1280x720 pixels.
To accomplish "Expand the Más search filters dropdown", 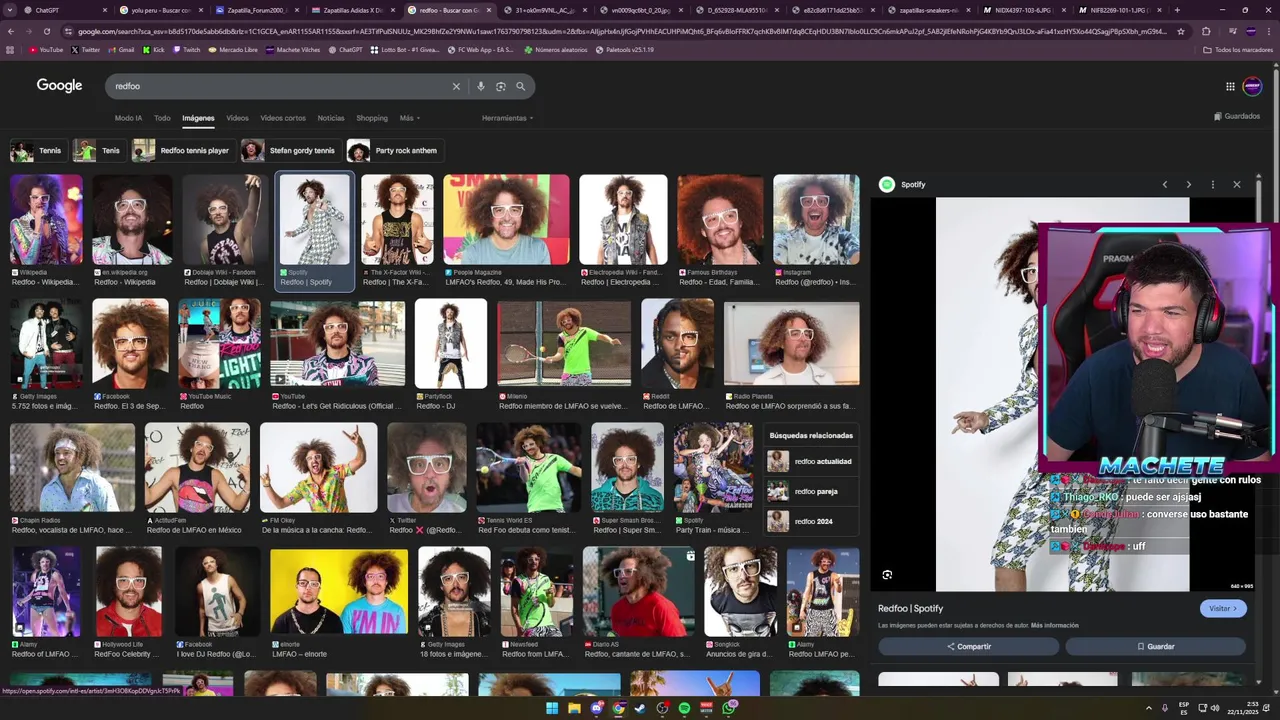I will [x=409, y=118].
